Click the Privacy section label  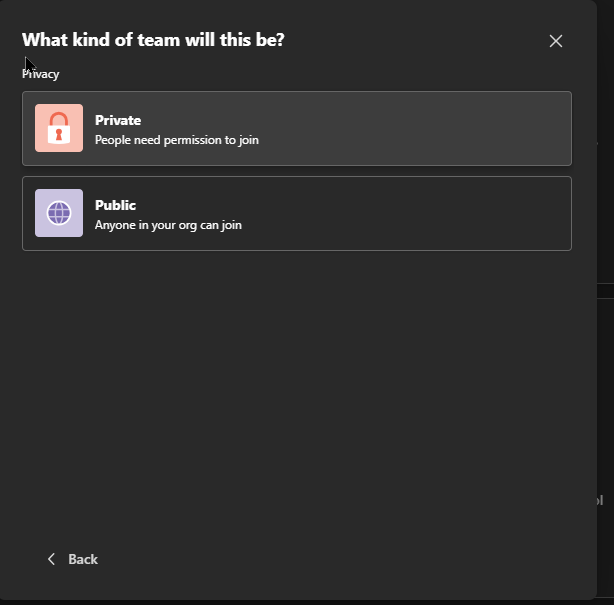(41, 74)
